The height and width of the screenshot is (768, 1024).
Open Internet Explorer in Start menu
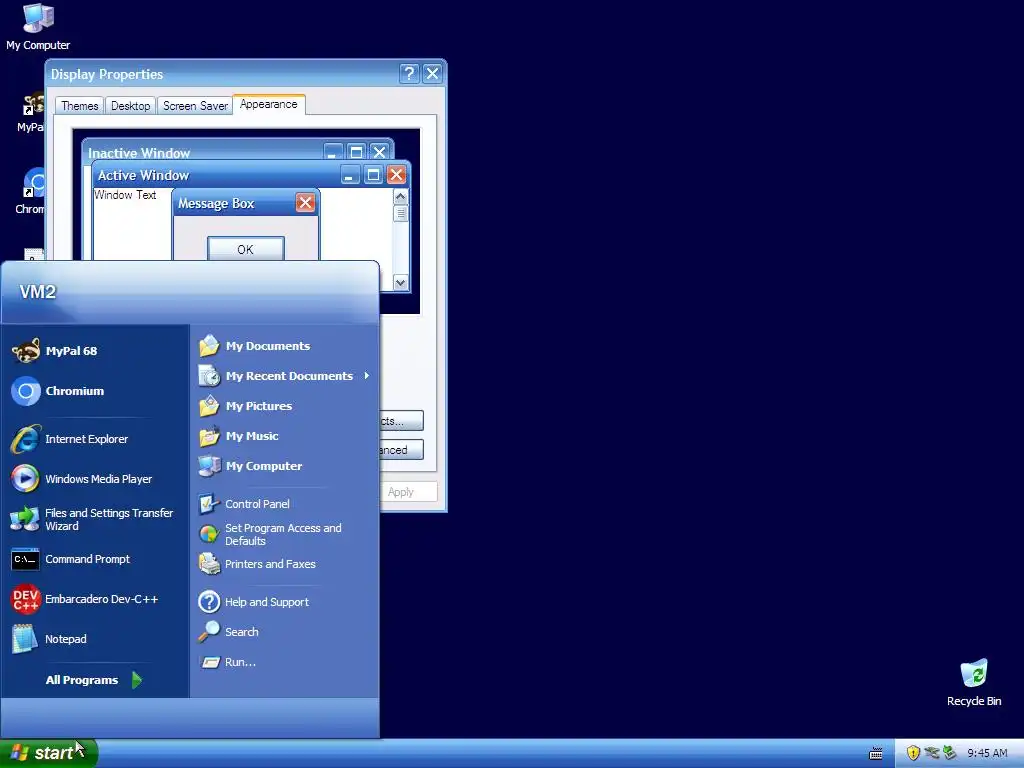pos(95,439)
